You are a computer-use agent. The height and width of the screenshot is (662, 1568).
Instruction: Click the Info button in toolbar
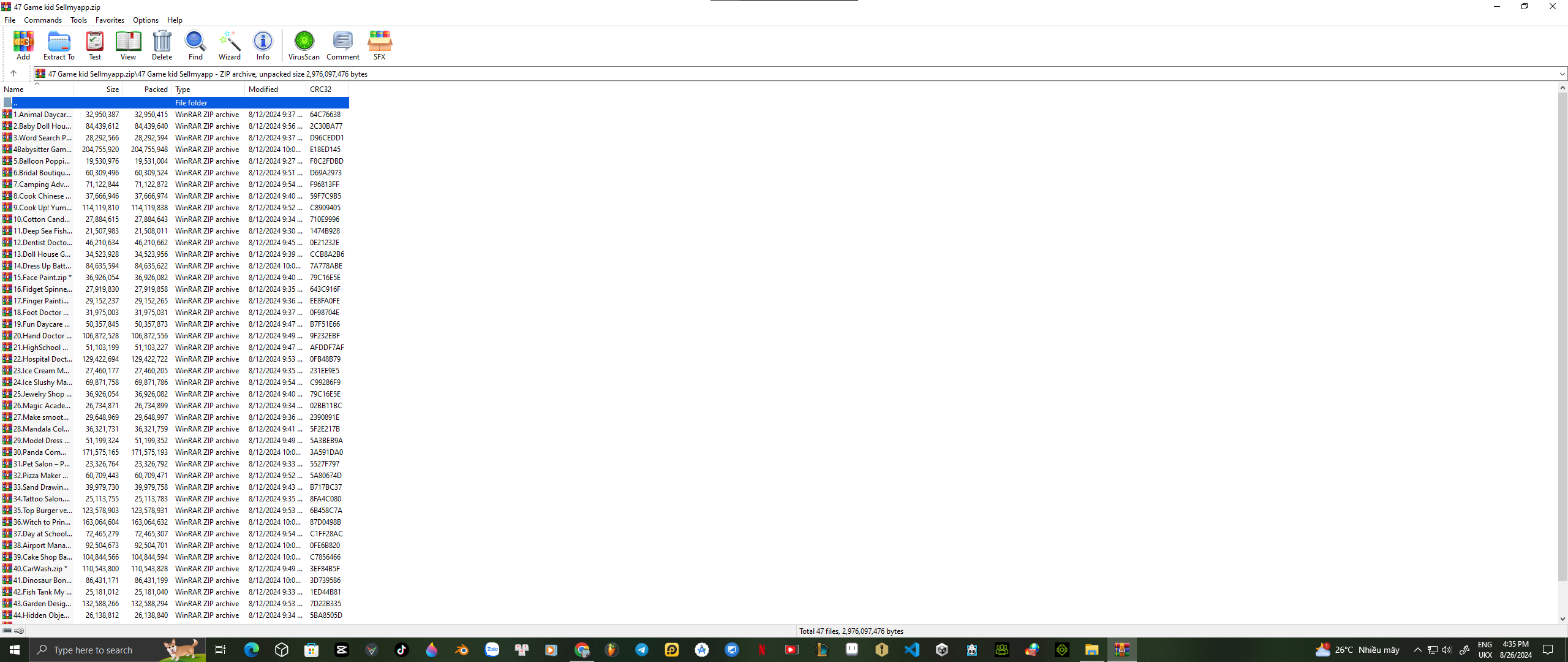click(x=263, y=44)
